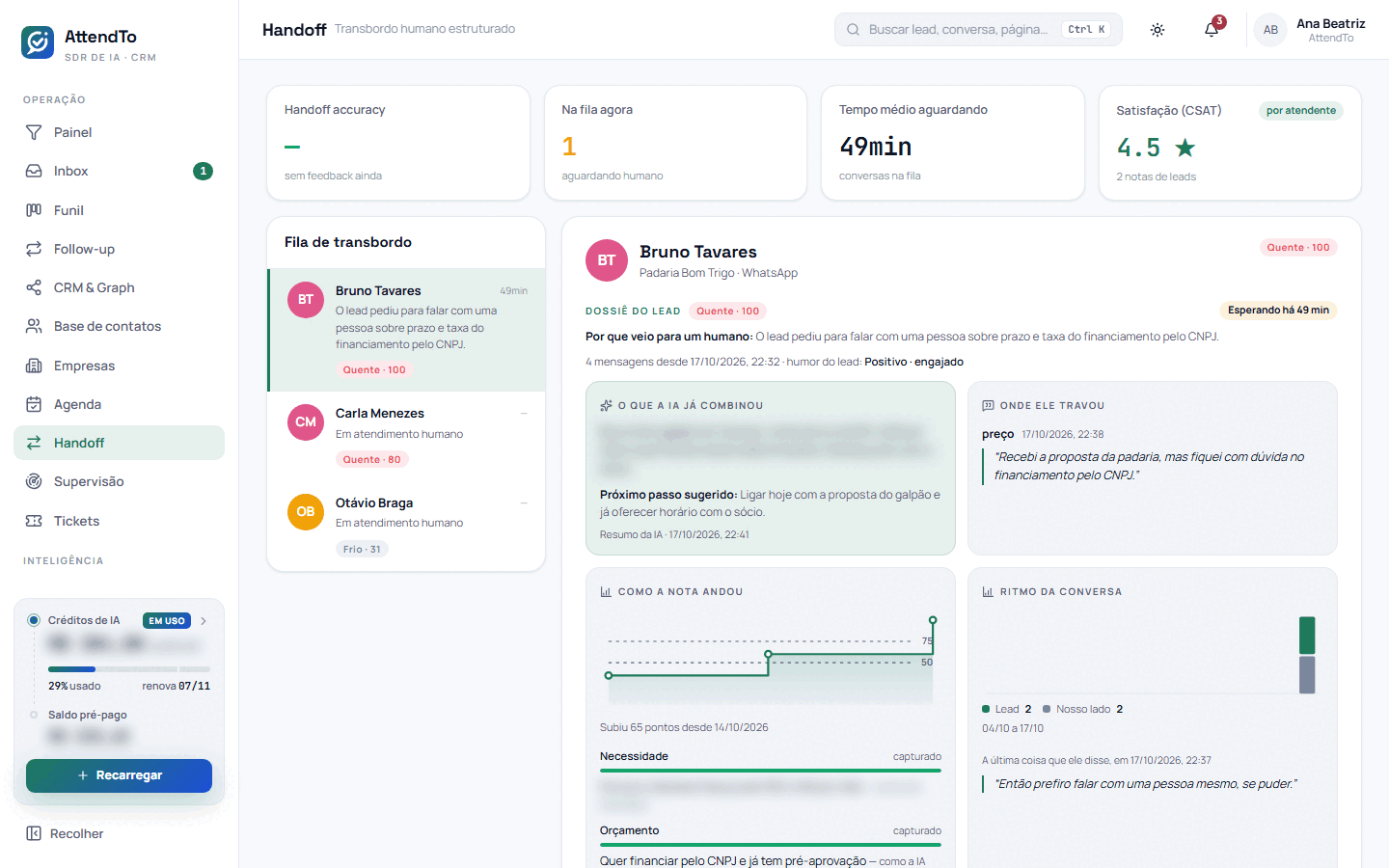Click the por atendente toggle badge
The height and width of the screenshot is (868, 1389).
(x=1300, y=111)
